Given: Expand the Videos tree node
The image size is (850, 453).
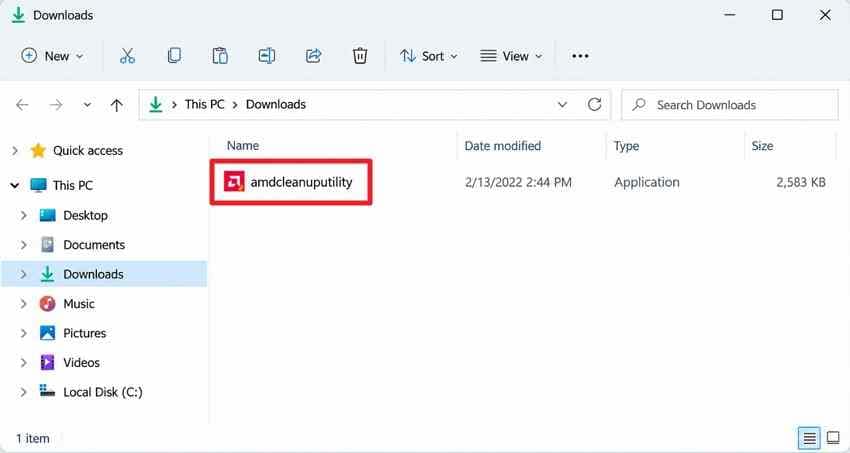Looking at the screenshot, I should 23,363.
